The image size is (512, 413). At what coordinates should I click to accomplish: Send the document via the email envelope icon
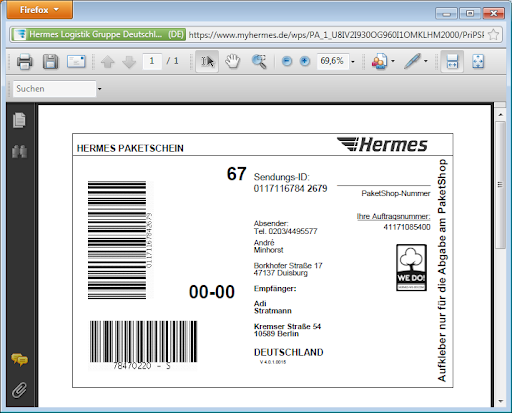(x=76, y=61)
